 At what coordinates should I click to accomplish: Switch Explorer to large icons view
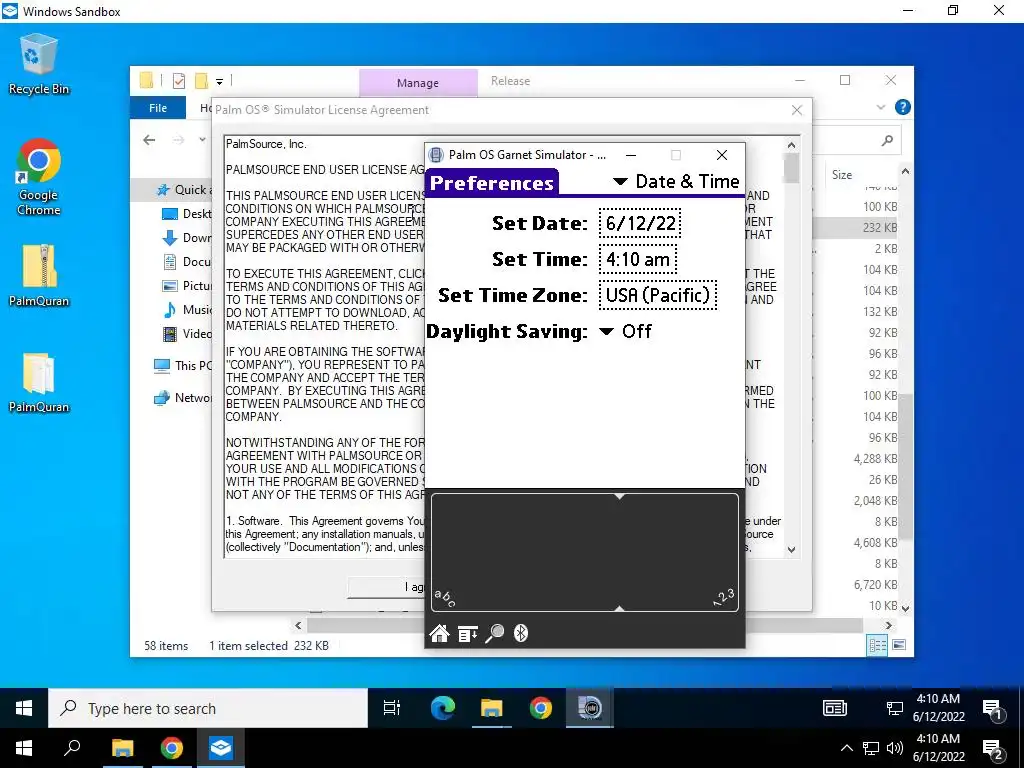[899, 645]
